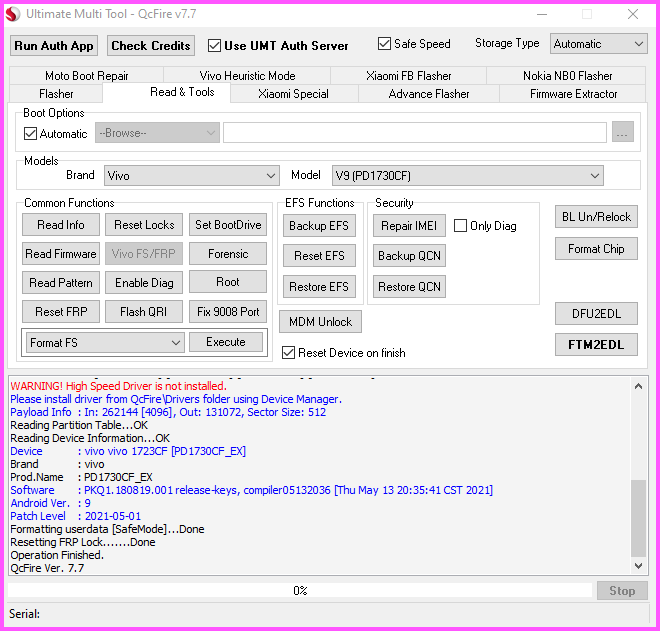The height and width of the screenshot is (631, 660).
Task: Open the Xiaomi Special tab
Action: point(293,93)
